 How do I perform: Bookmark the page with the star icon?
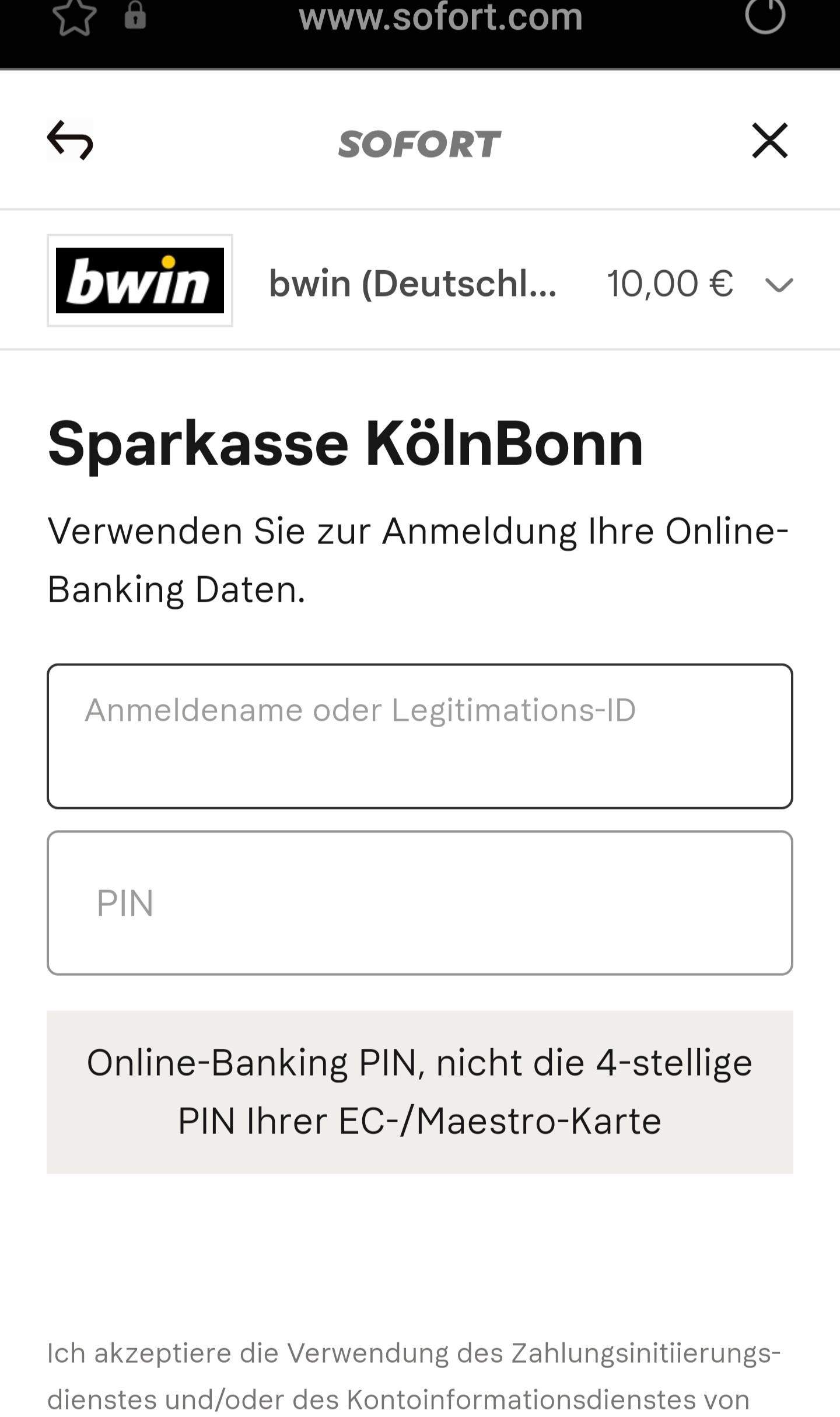74,16
